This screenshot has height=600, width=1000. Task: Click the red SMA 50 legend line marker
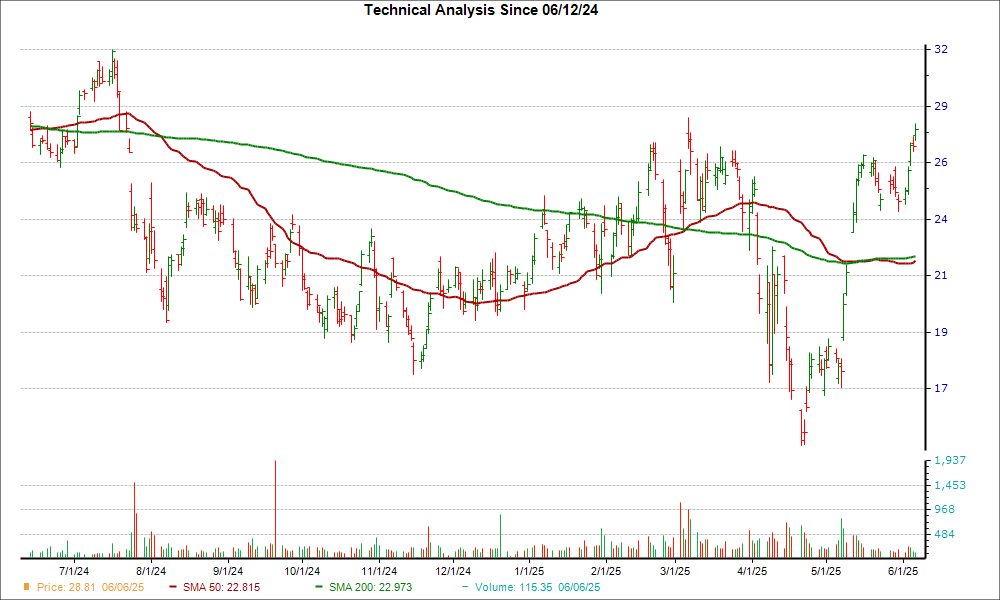(x=173, y=587)
